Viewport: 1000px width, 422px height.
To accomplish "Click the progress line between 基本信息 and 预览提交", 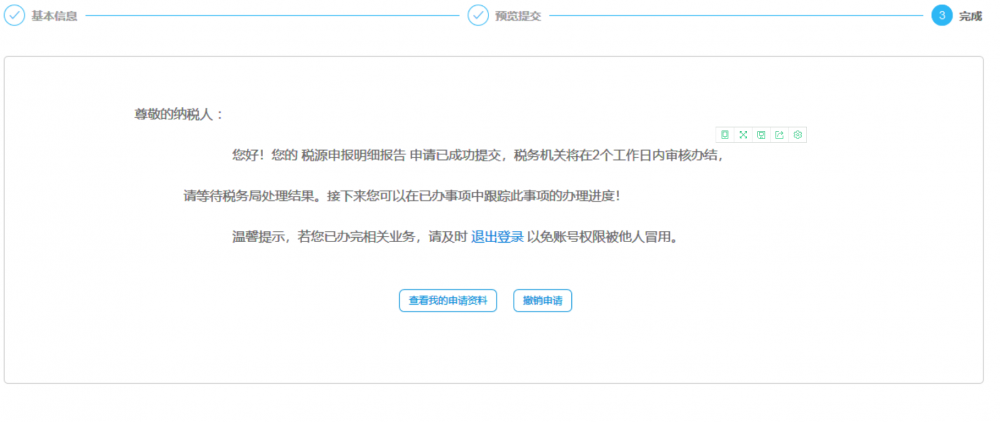I will [x=270, y=16].
